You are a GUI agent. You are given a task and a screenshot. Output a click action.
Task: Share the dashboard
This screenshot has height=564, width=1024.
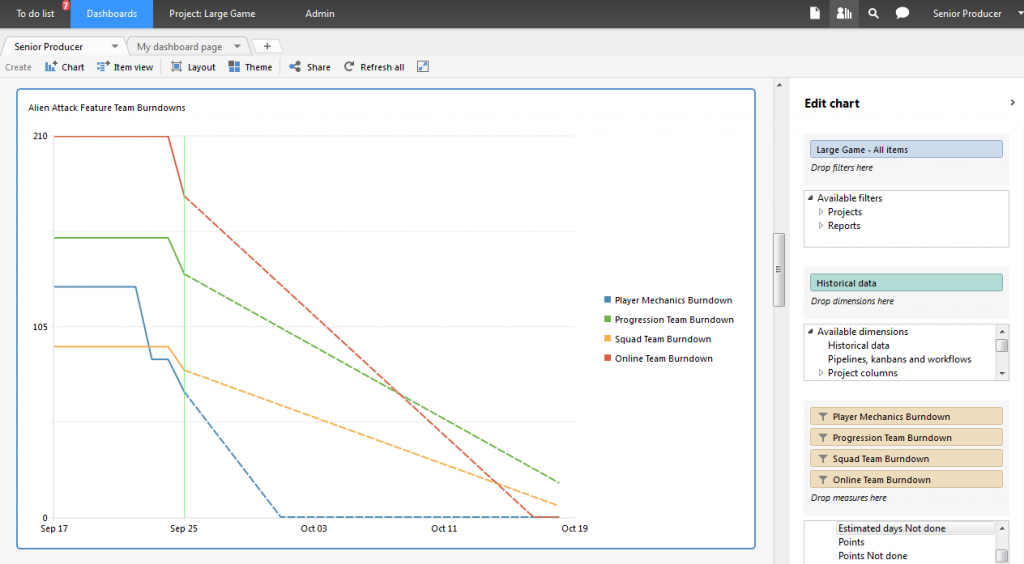[310, 67]
